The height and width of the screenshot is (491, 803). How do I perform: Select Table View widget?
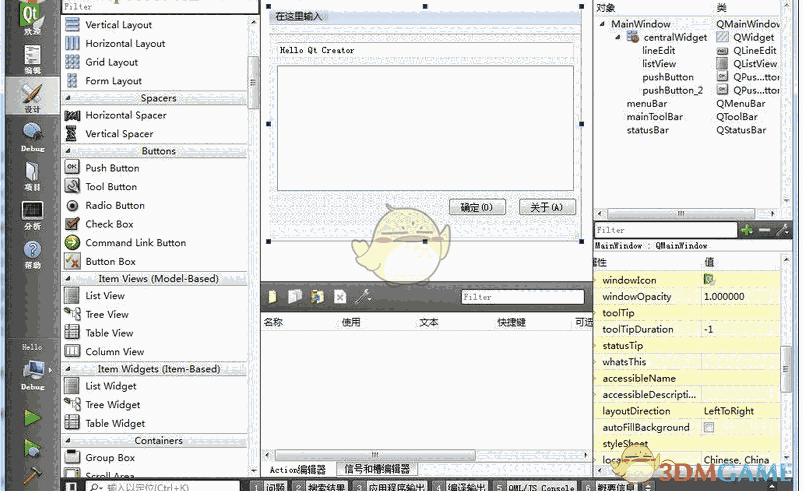[109, 333]
